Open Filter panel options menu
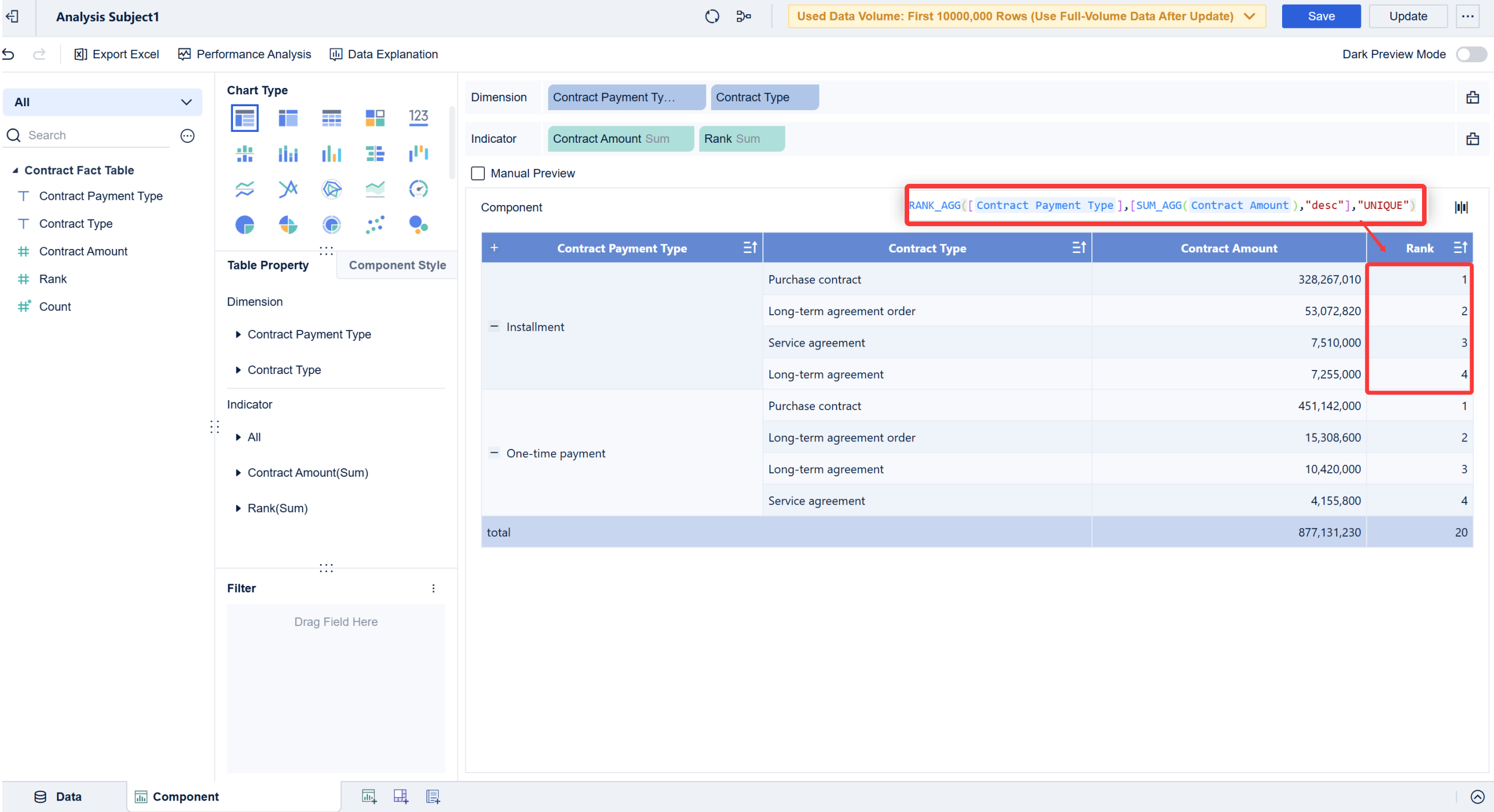Image resolution: width=1494 pixels, height=812 pixels. (433, 589)
